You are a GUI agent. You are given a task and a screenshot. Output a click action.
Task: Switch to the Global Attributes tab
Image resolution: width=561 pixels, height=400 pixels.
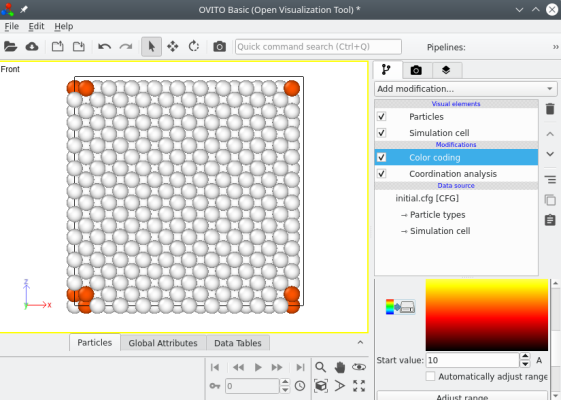(163, 343)
